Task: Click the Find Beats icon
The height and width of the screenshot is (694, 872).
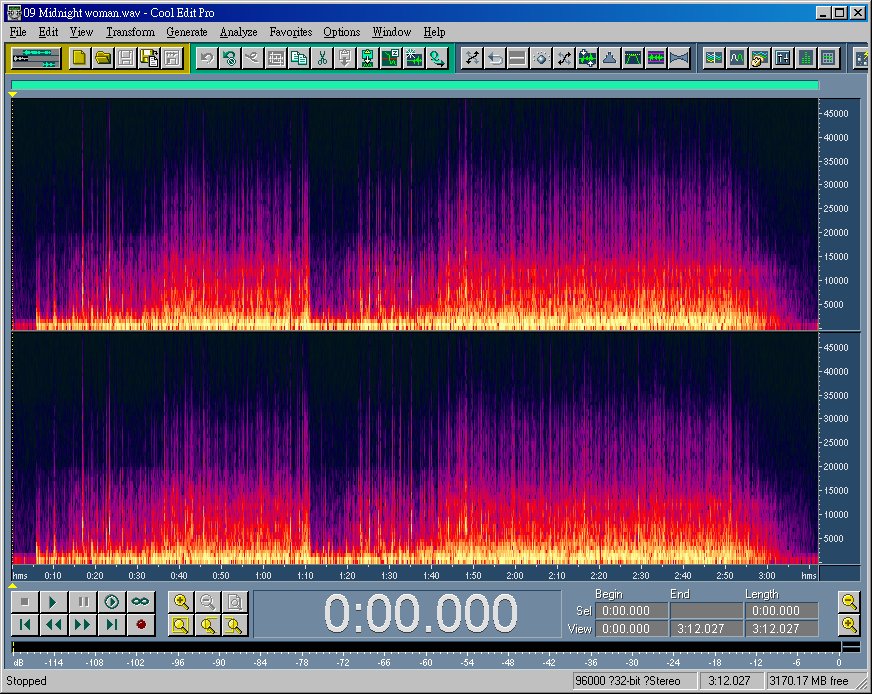Action: click(414, 58)
